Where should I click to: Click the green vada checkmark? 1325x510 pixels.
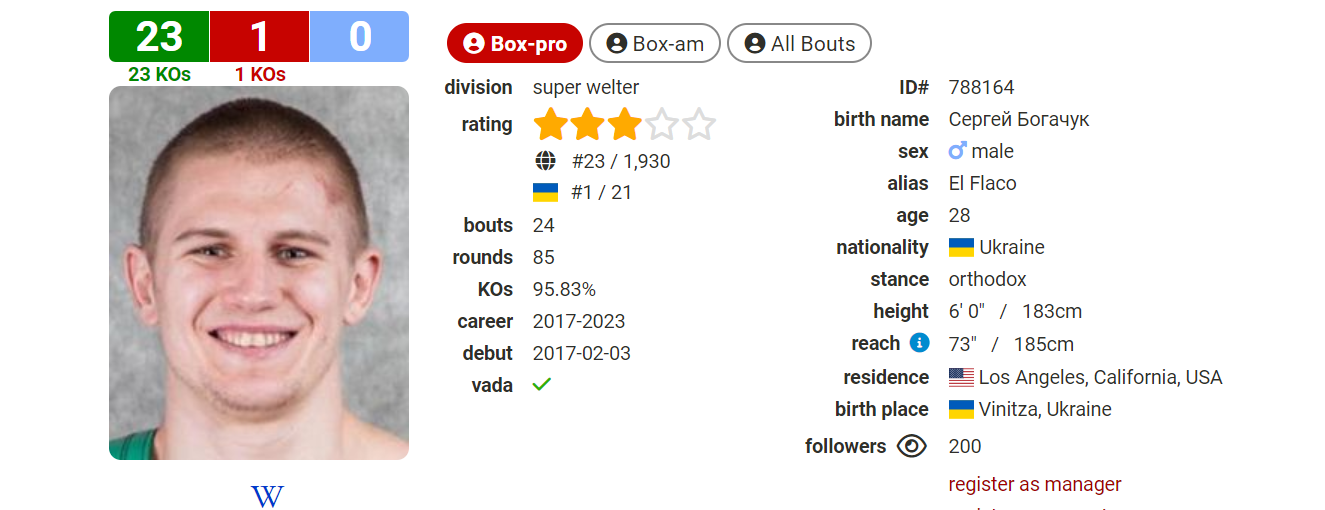click(x=542, y=384)
